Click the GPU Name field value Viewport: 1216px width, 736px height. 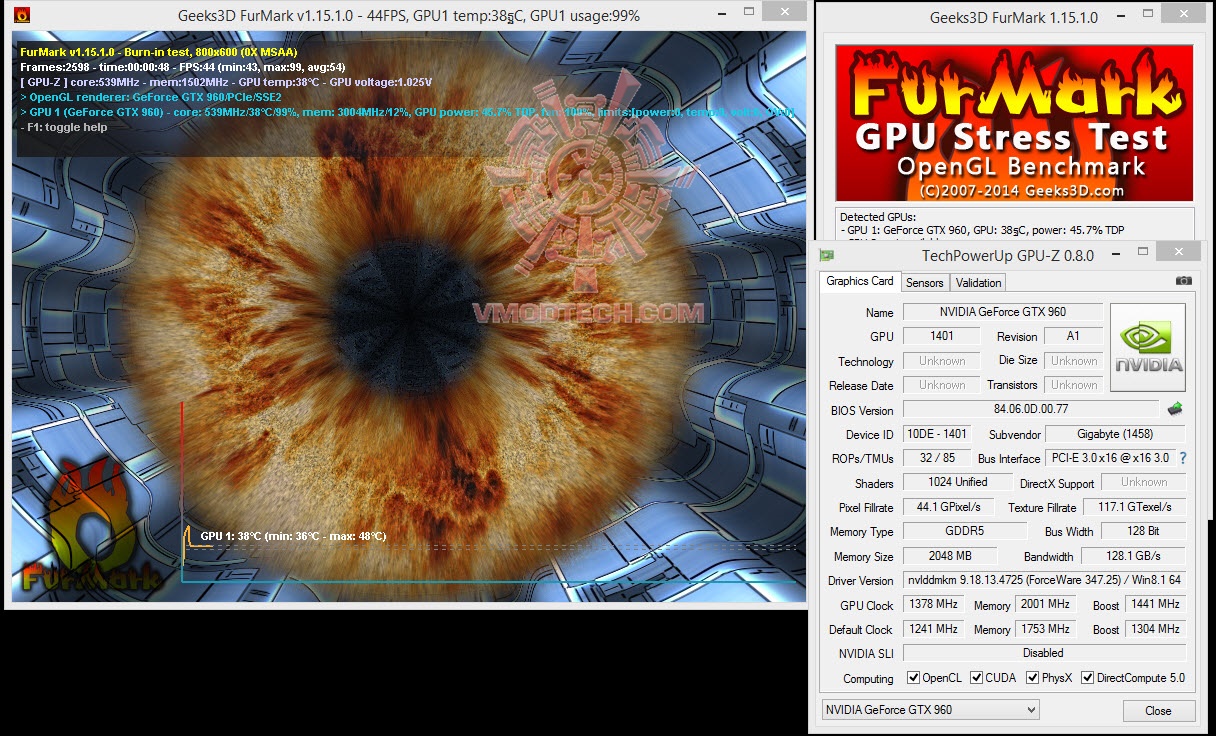1003,312
